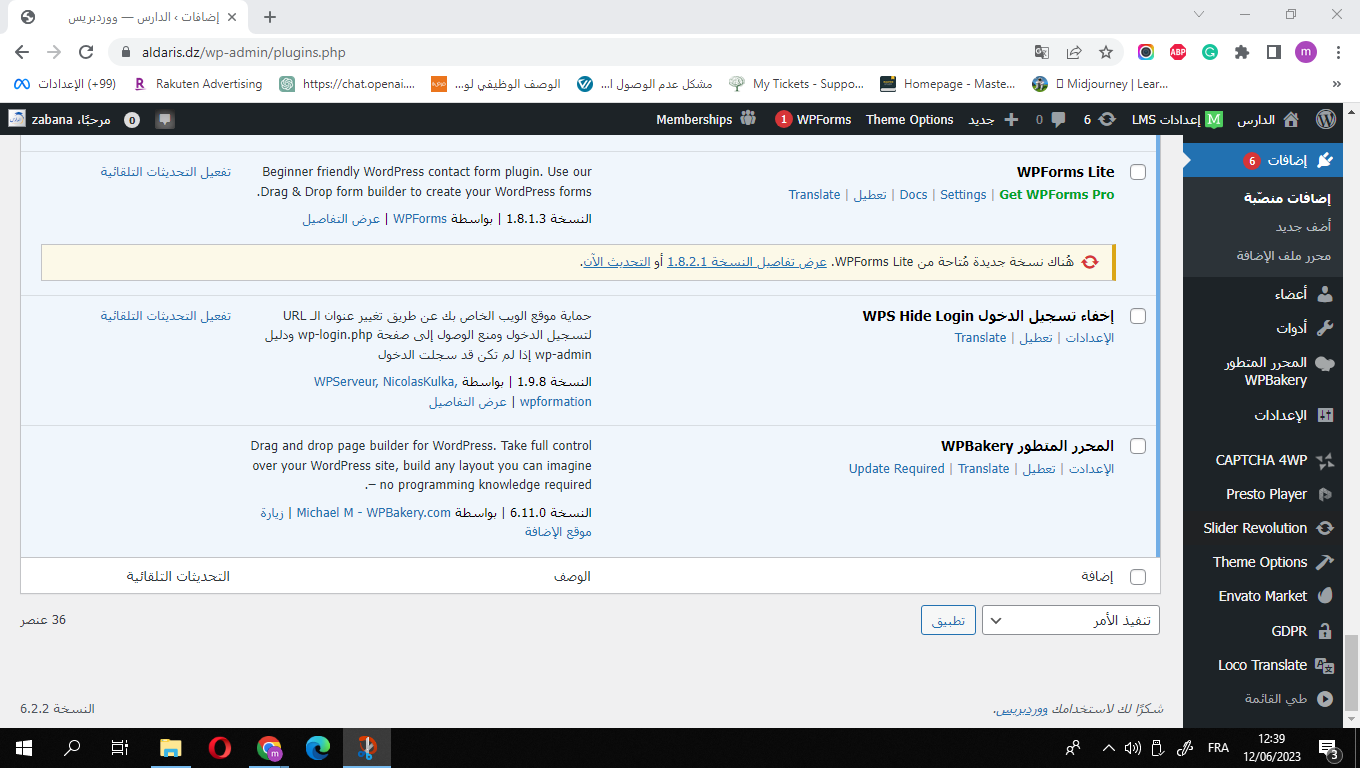The height and width of the screenshot is (768, 1360).
Task: Expand the hidden bookmarks overflow chevron
Action: (1337, 84)
